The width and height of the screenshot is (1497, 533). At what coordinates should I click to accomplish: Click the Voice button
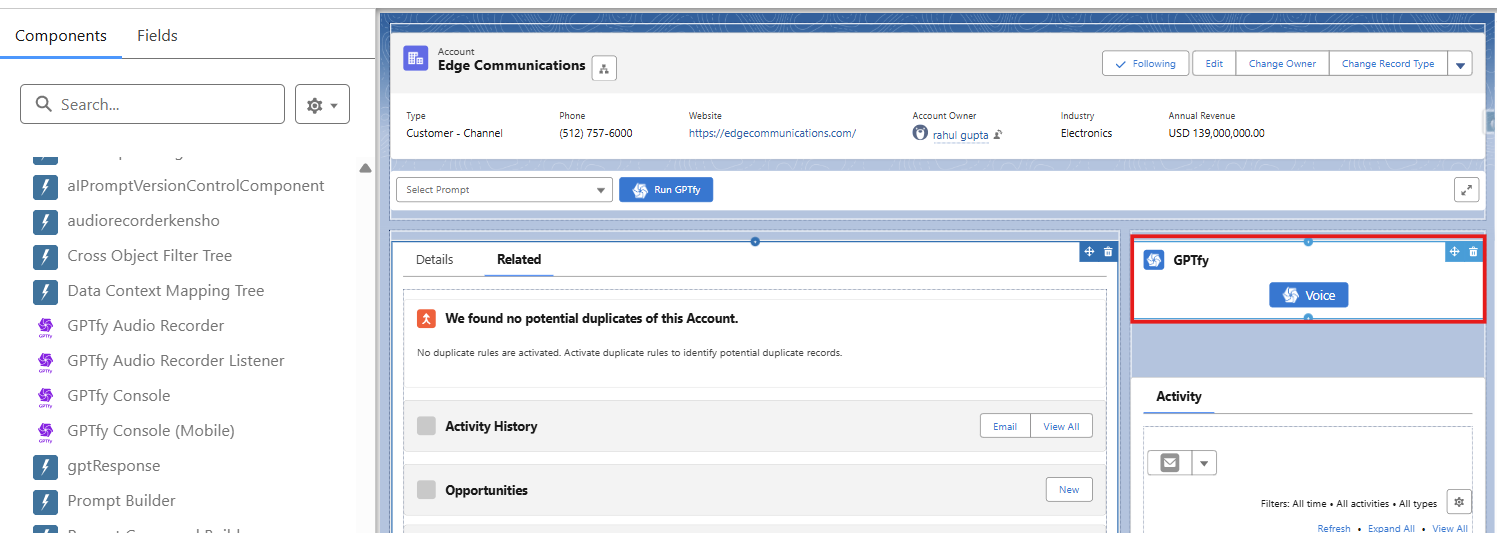(x=1309, y=295)
